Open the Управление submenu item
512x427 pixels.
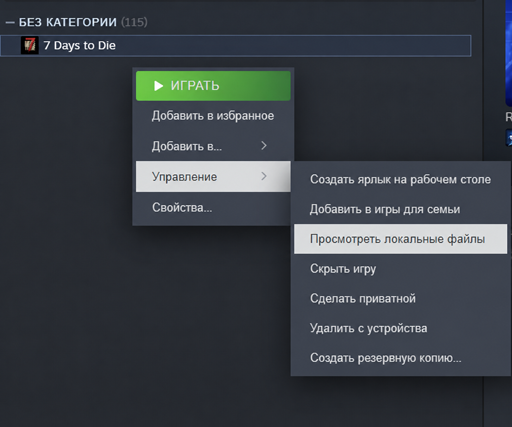click(213, 176)
